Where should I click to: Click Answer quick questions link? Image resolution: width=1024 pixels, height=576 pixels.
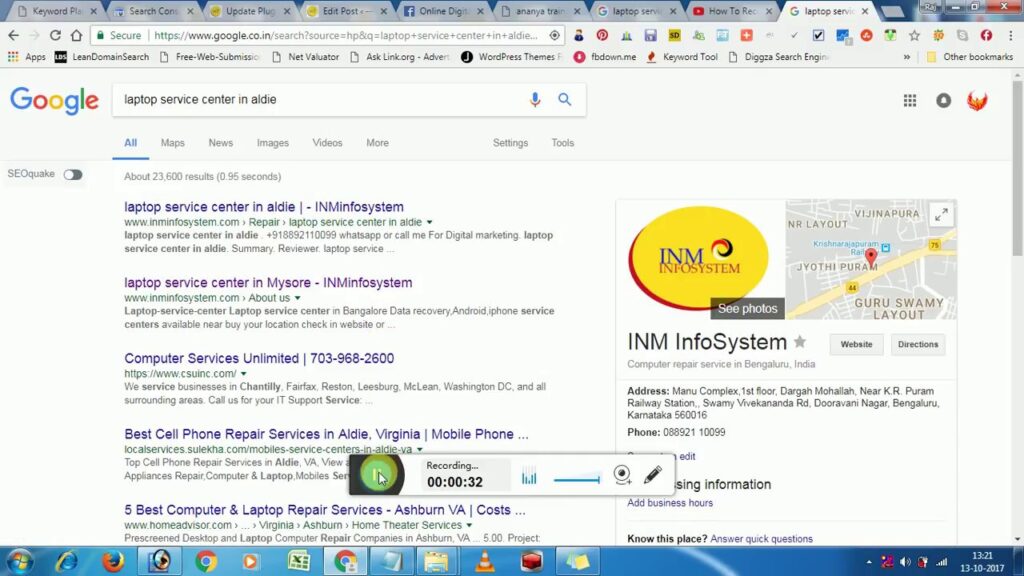761,539
